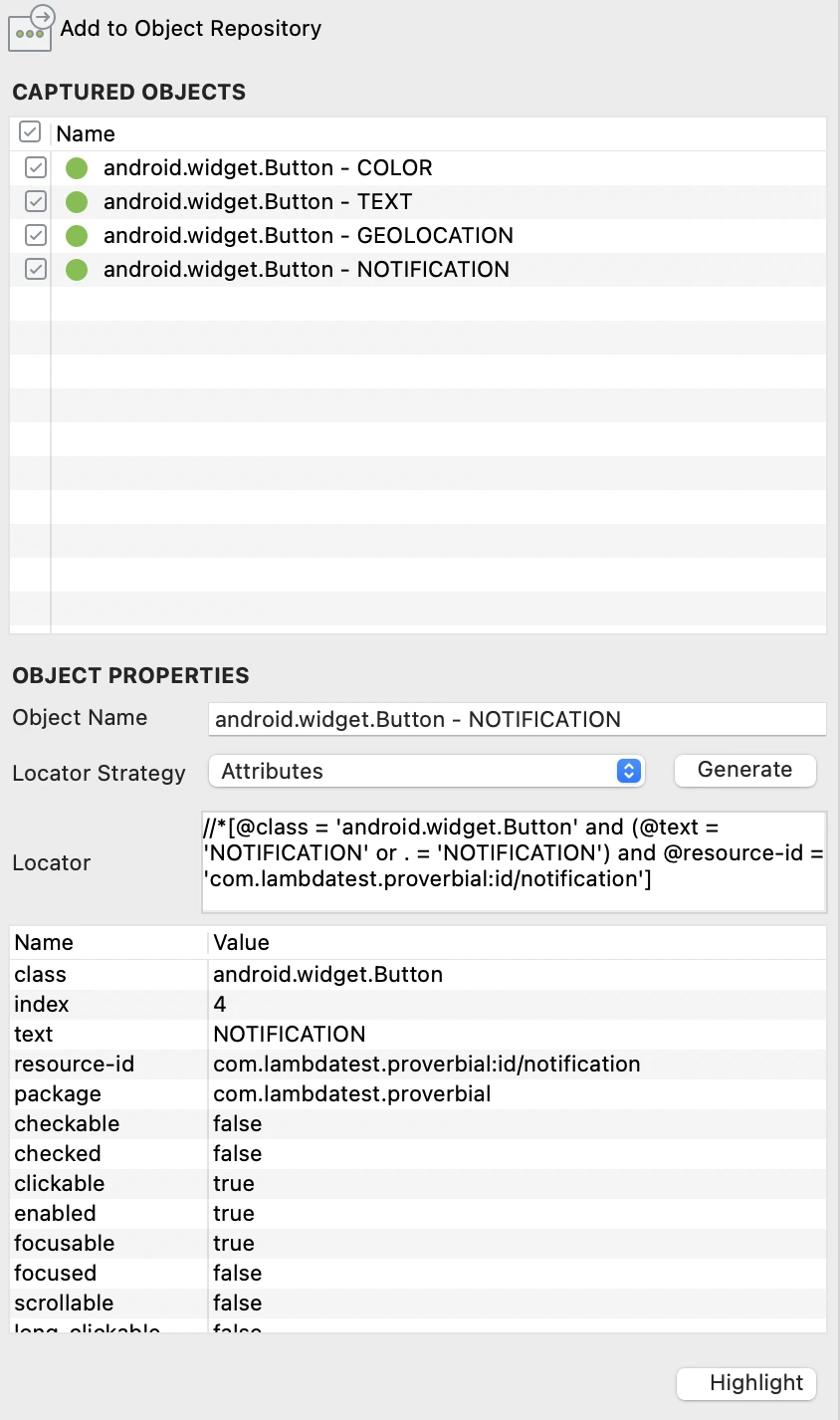Viewport: 840px width, 1420px height.
Task: Select the android.widget.Button - GEOLOCATION row
Action: point(309,236)
